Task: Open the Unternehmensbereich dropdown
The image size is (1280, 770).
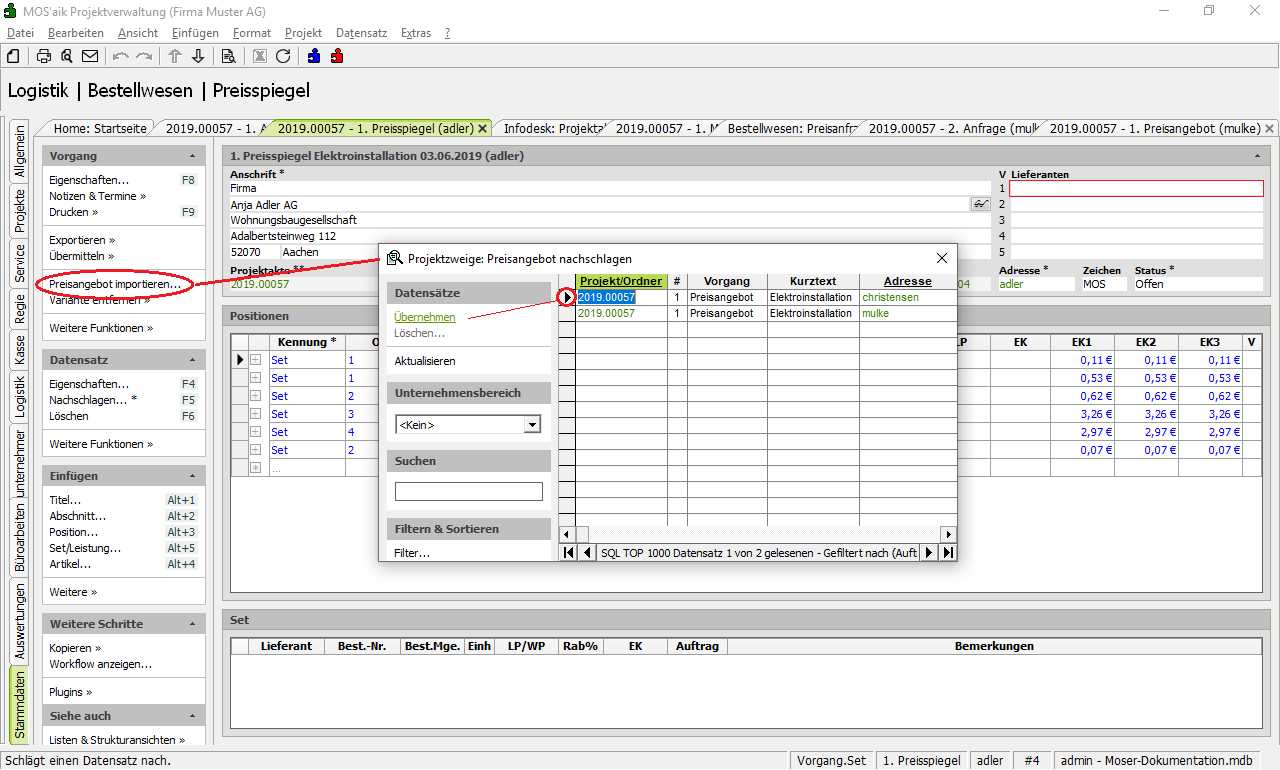Action: coord(532,425)
